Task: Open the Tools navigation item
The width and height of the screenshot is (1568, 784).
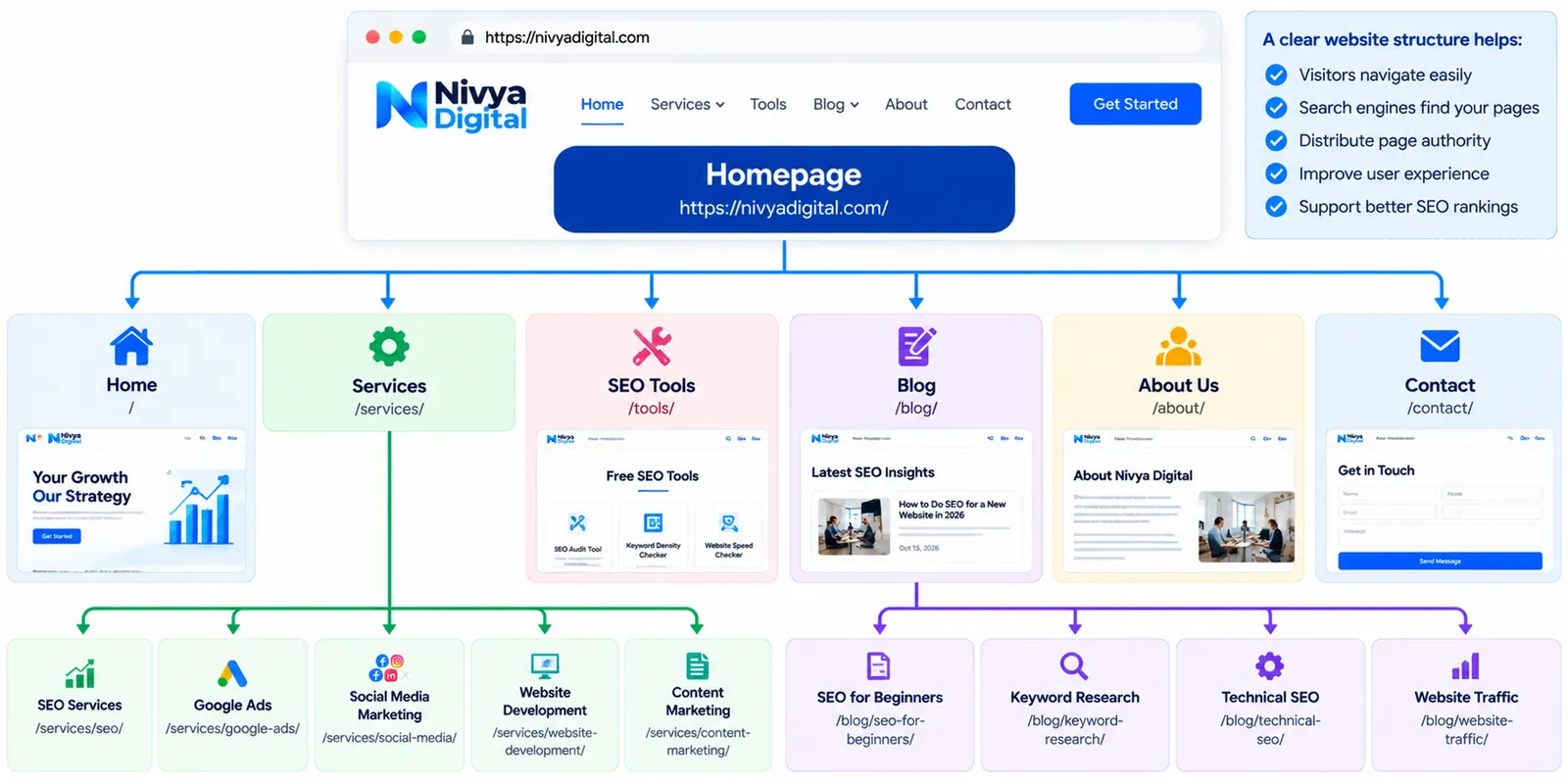Action: [768, 104]
